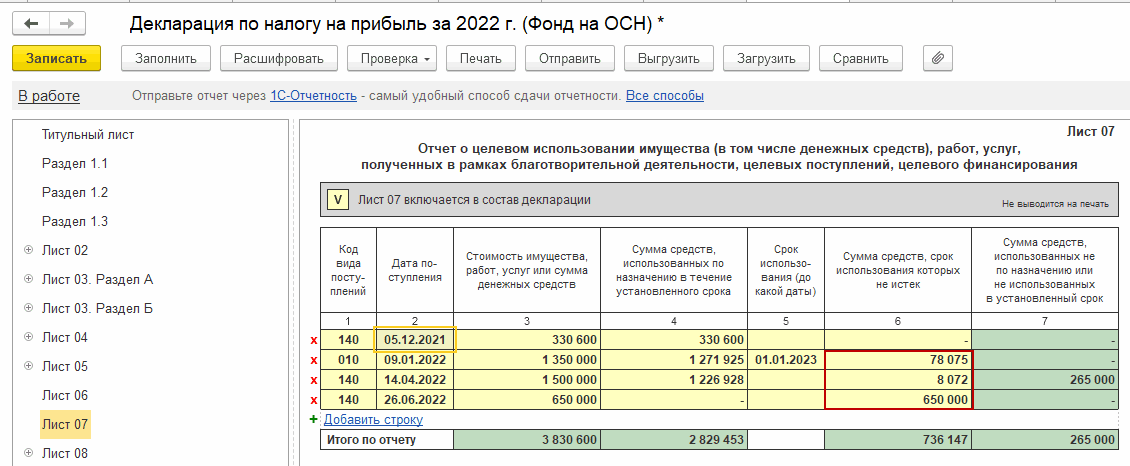Click the total cell 3 830 600
The height and width of the screenshot is (466, 1130).
click(527, 439)
